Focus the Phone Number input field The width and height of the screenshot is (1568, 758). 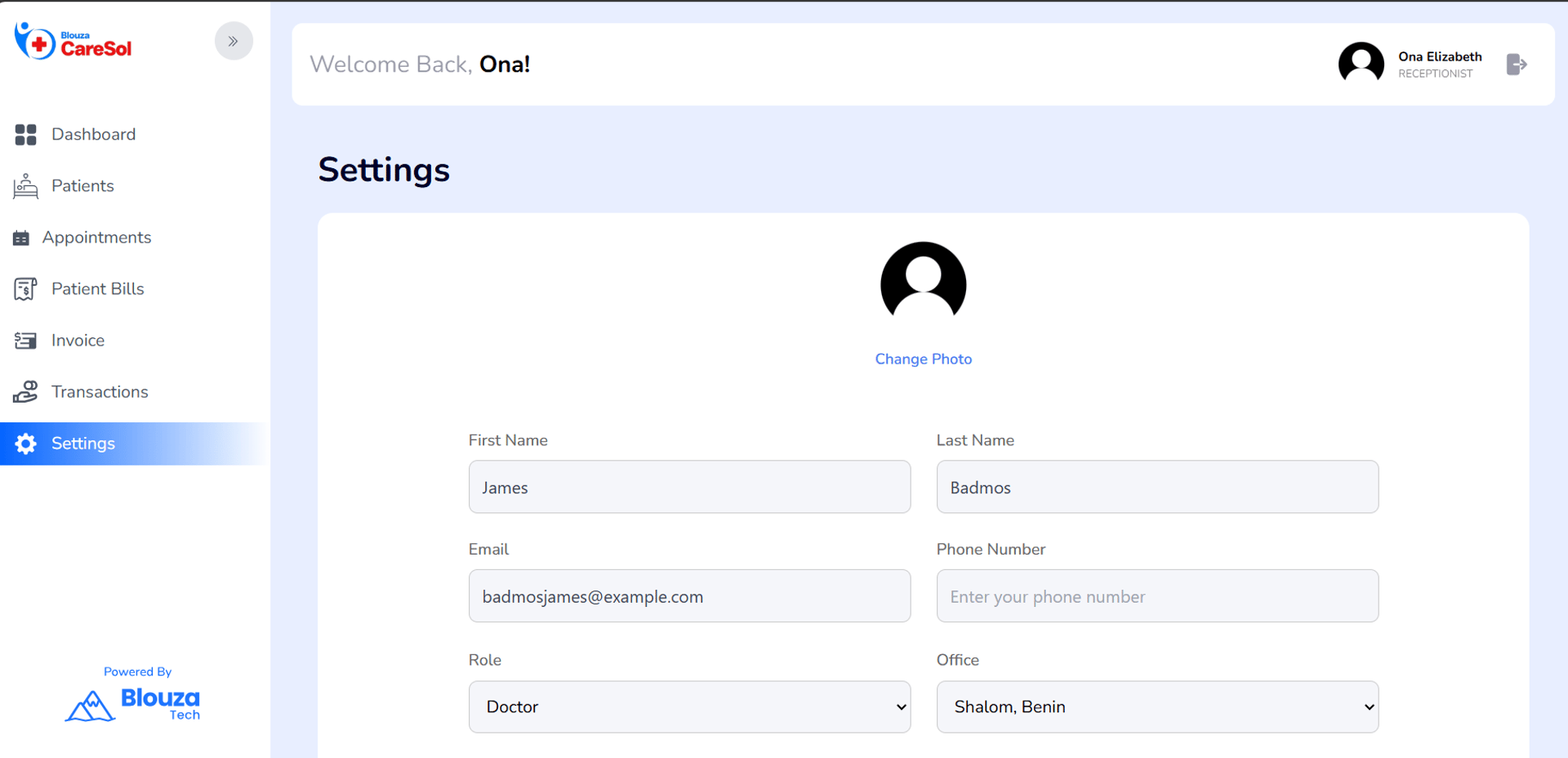[1157, 596]
